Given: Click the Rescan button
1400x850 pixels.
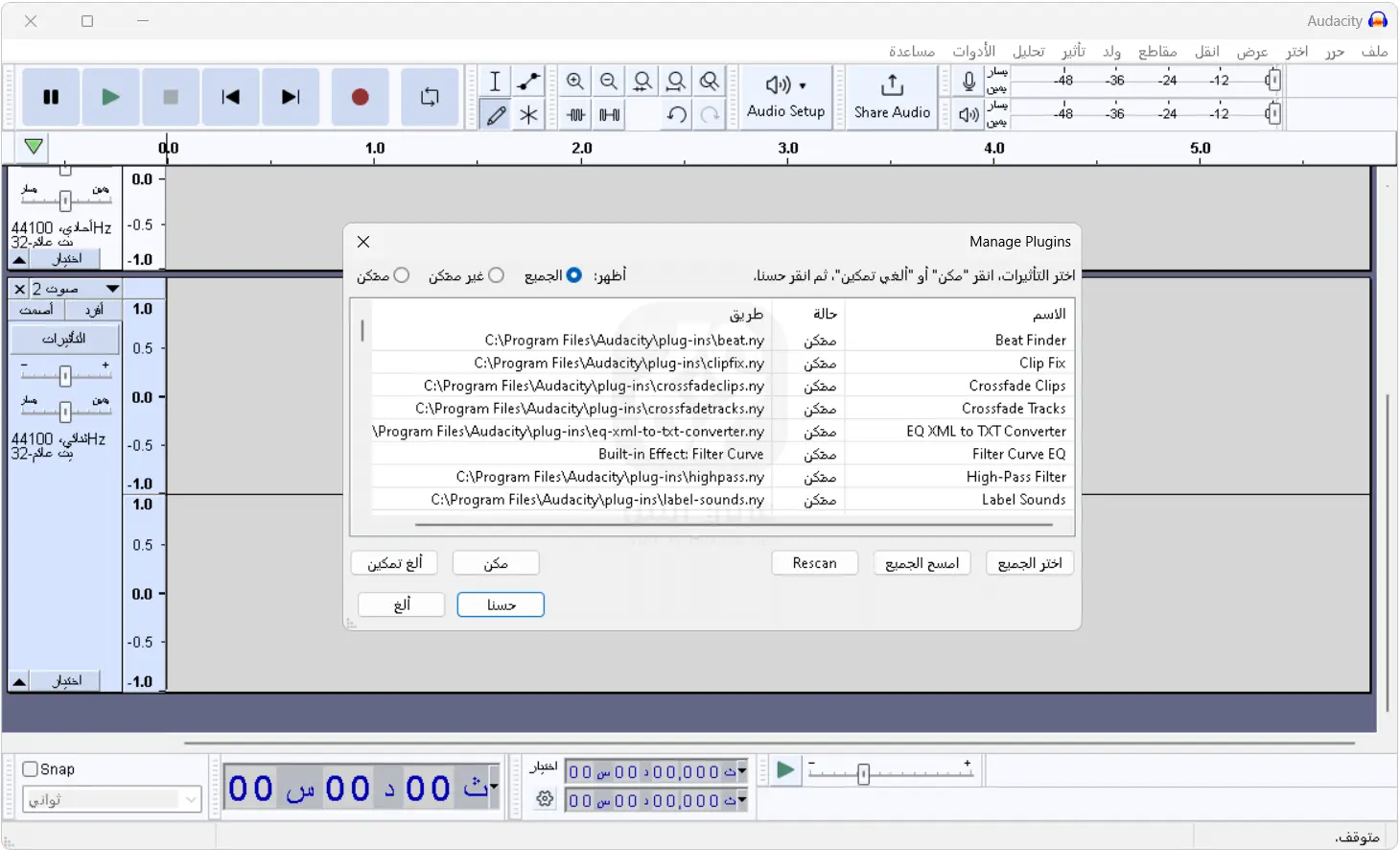Looking at the screenshot, I should 814,563.
